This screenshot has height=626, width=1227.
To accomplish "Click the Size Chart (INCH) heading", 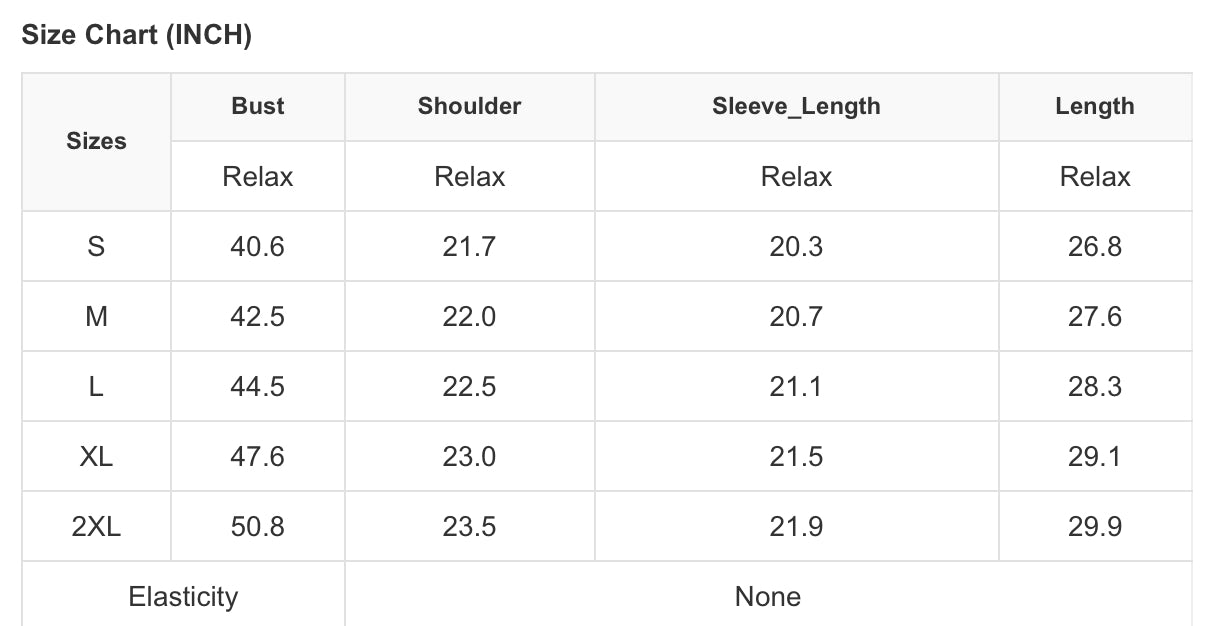I will [136, 36].
